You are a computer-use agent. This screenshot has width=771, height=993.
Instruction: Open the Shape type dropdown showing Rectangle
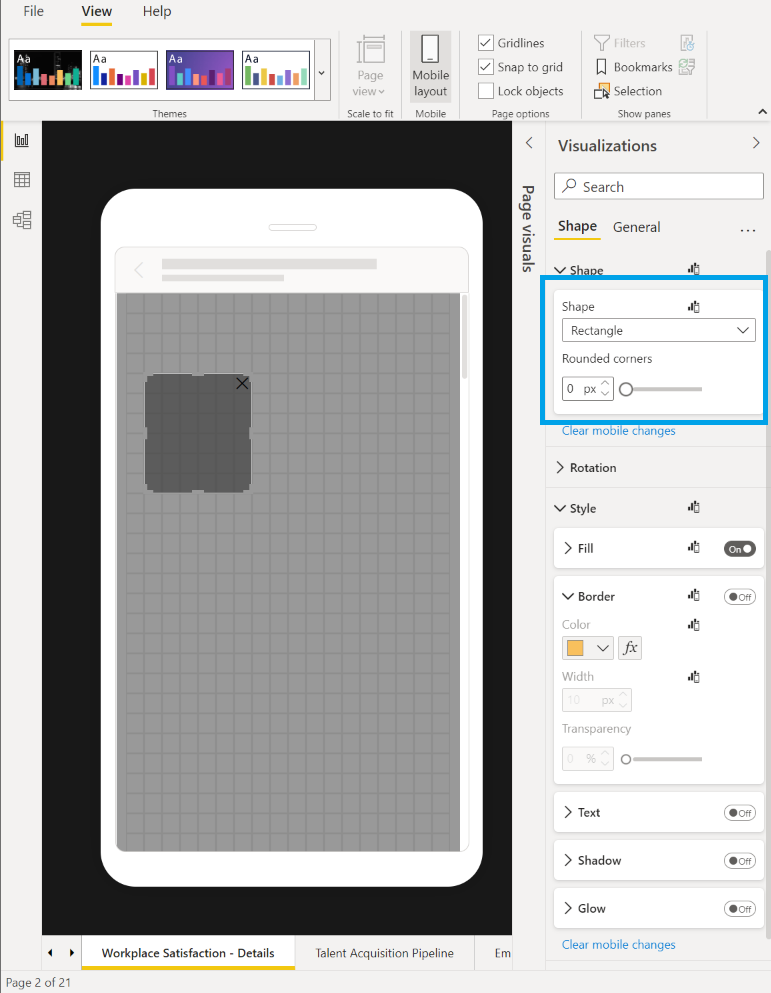658,330
